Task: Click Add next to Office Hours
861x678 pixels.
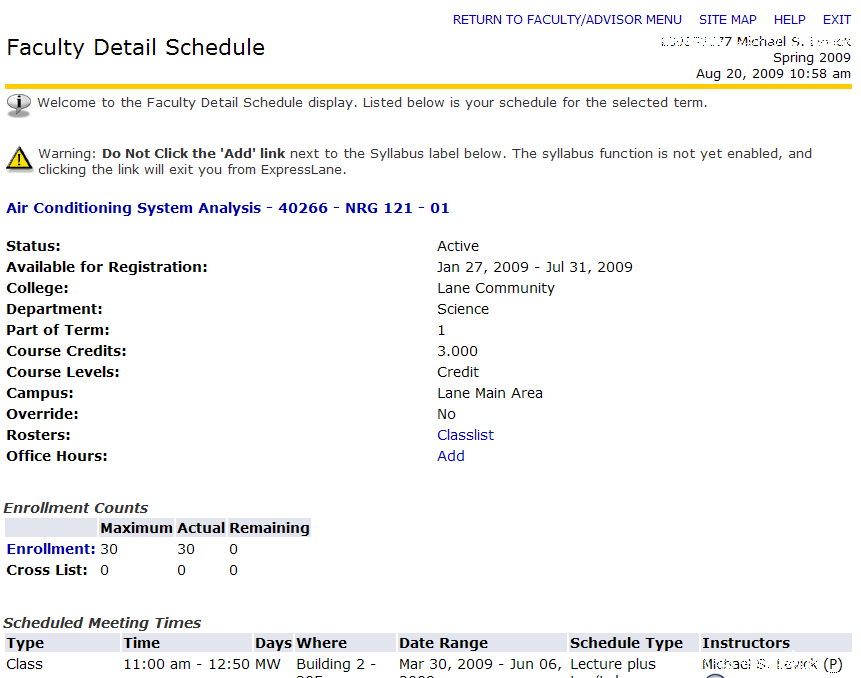Action: [450, 455]
